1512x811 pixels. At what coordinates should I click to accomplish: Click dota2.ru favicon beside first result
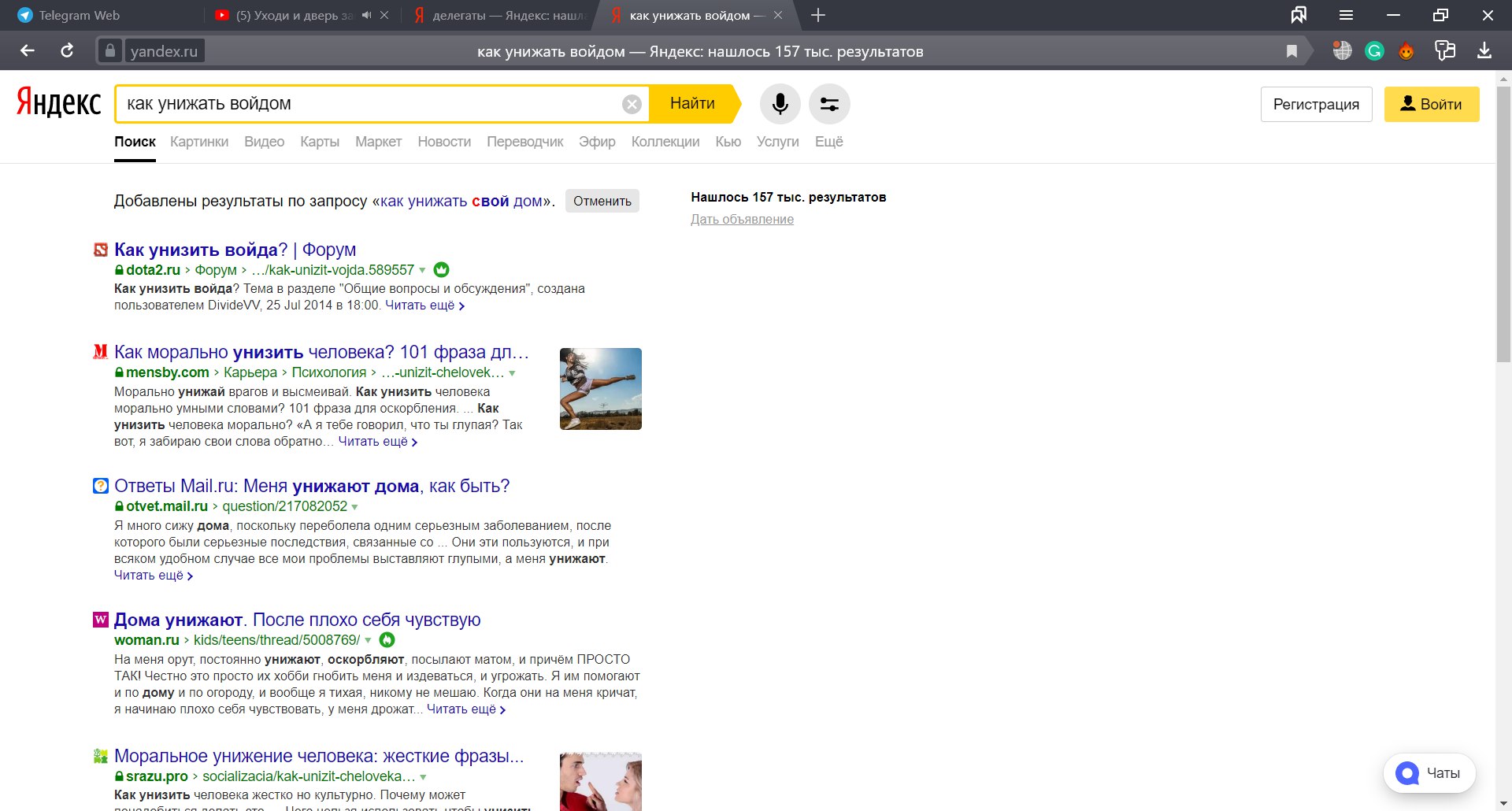click(x=101, y=250)
